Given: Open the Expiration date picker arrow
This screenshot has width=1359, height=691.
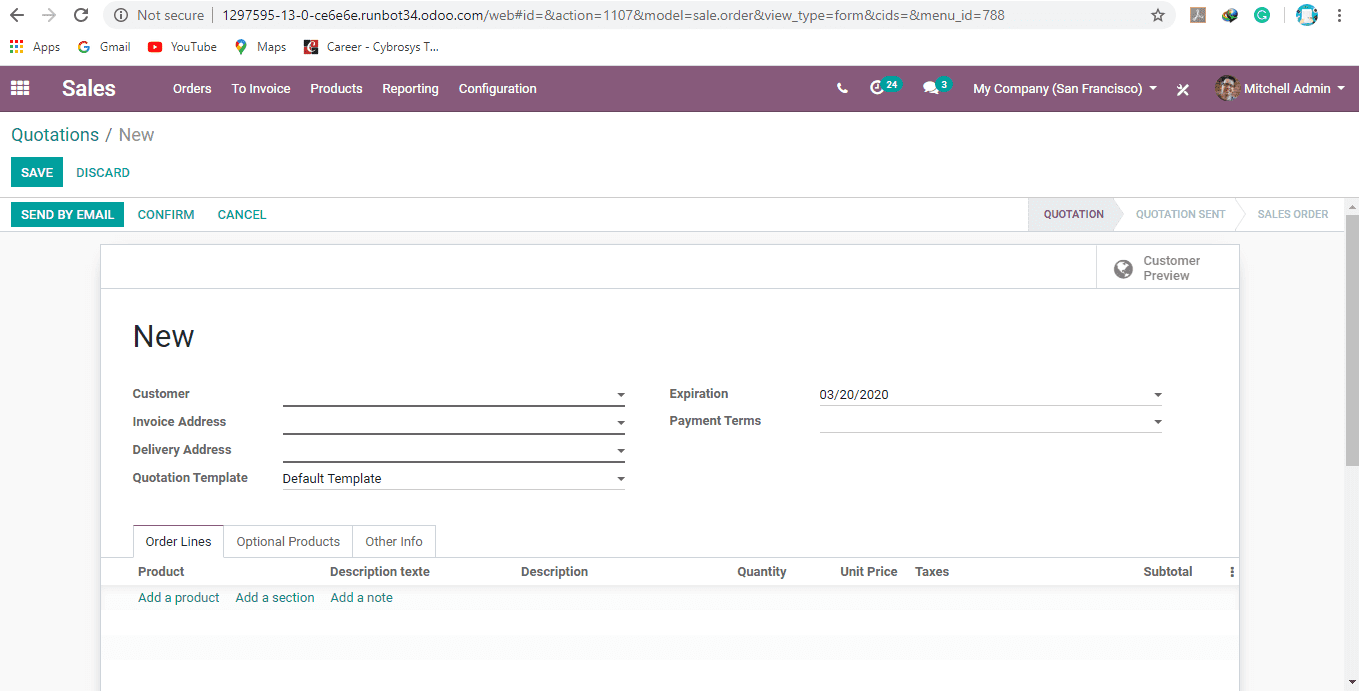Looking at the screenshot, I should click(1158, 395).
